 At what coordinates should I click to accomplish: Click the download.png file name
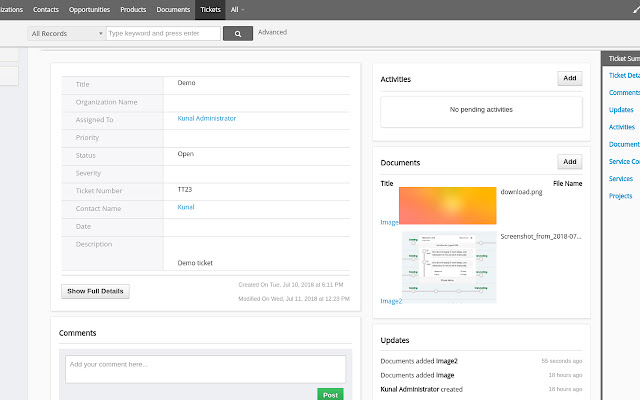tap(521, 192)
